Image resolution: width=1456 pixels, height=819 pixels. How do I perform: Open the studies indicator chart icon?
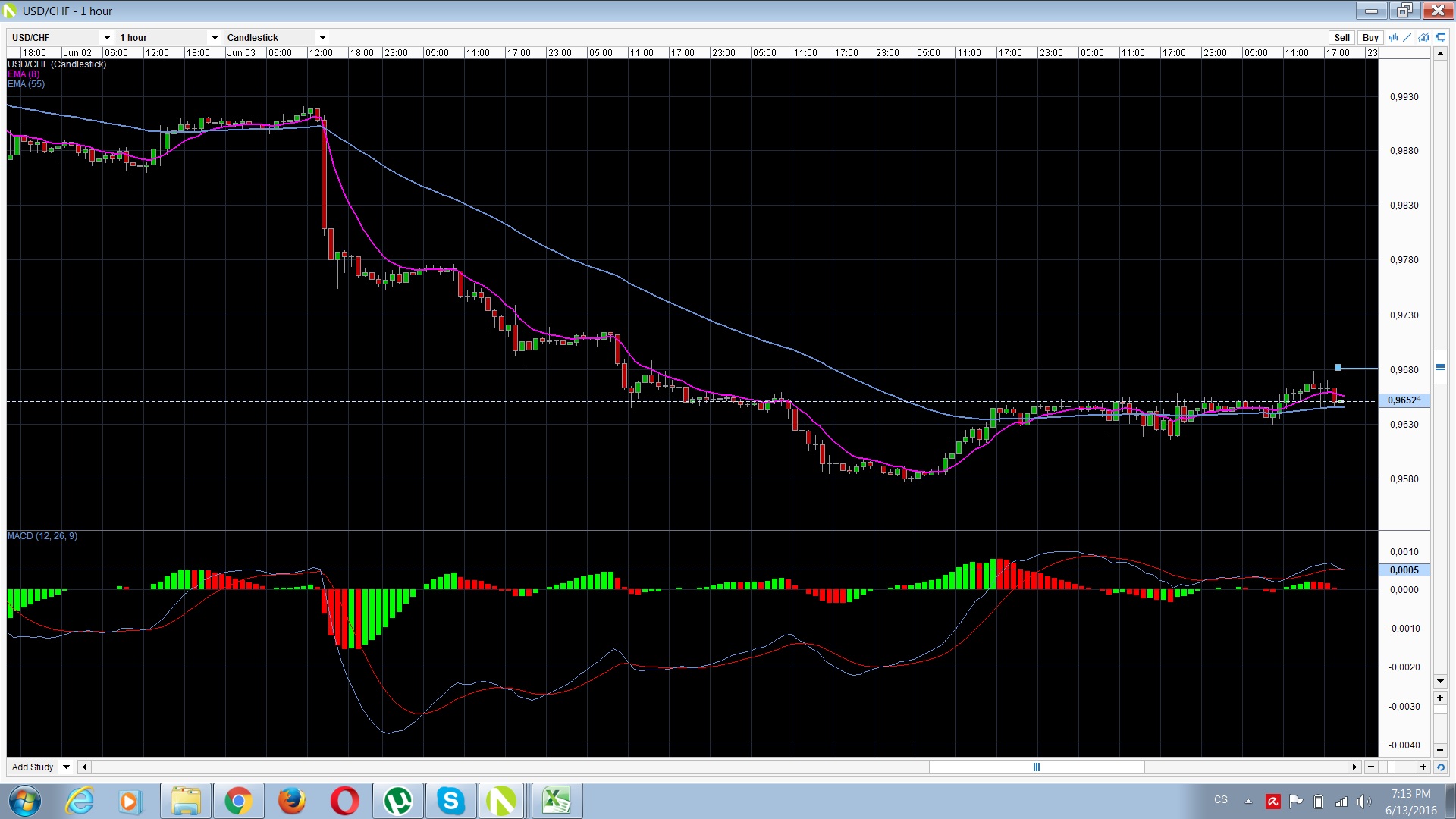(1423, 37)
